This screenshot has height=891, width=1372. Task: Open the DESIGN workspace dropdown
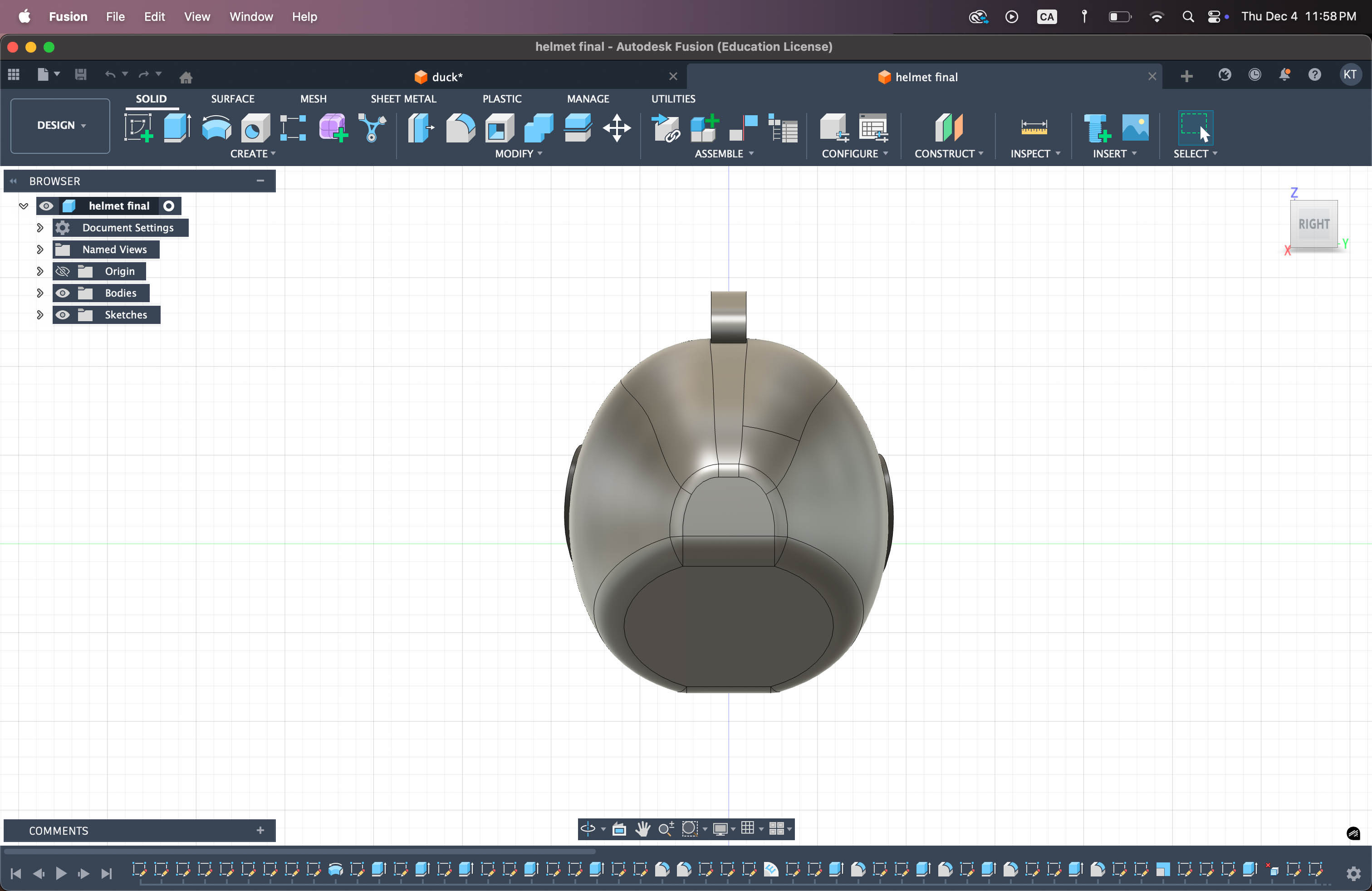tap(60, 125)
